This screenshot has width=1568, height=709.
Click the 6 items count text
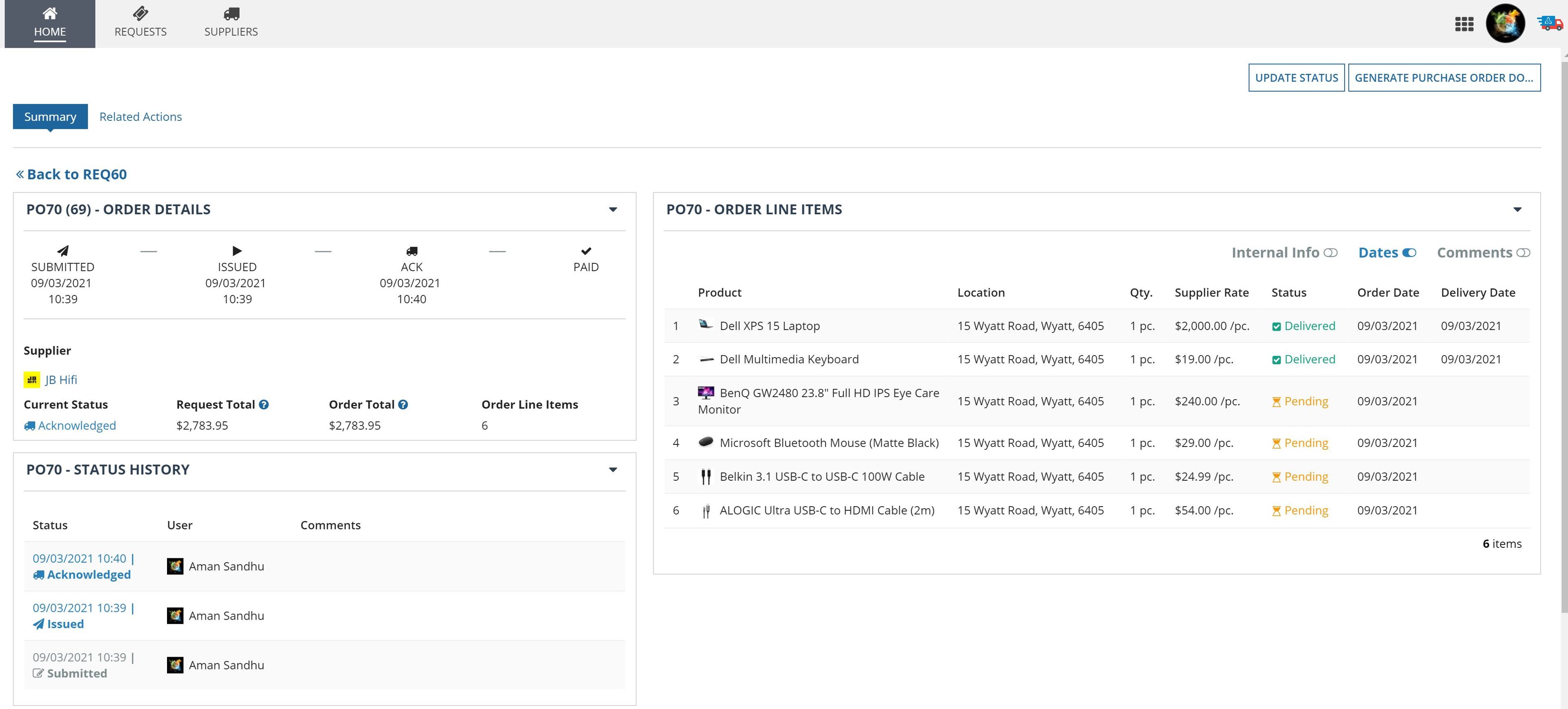coord(1502,543)
